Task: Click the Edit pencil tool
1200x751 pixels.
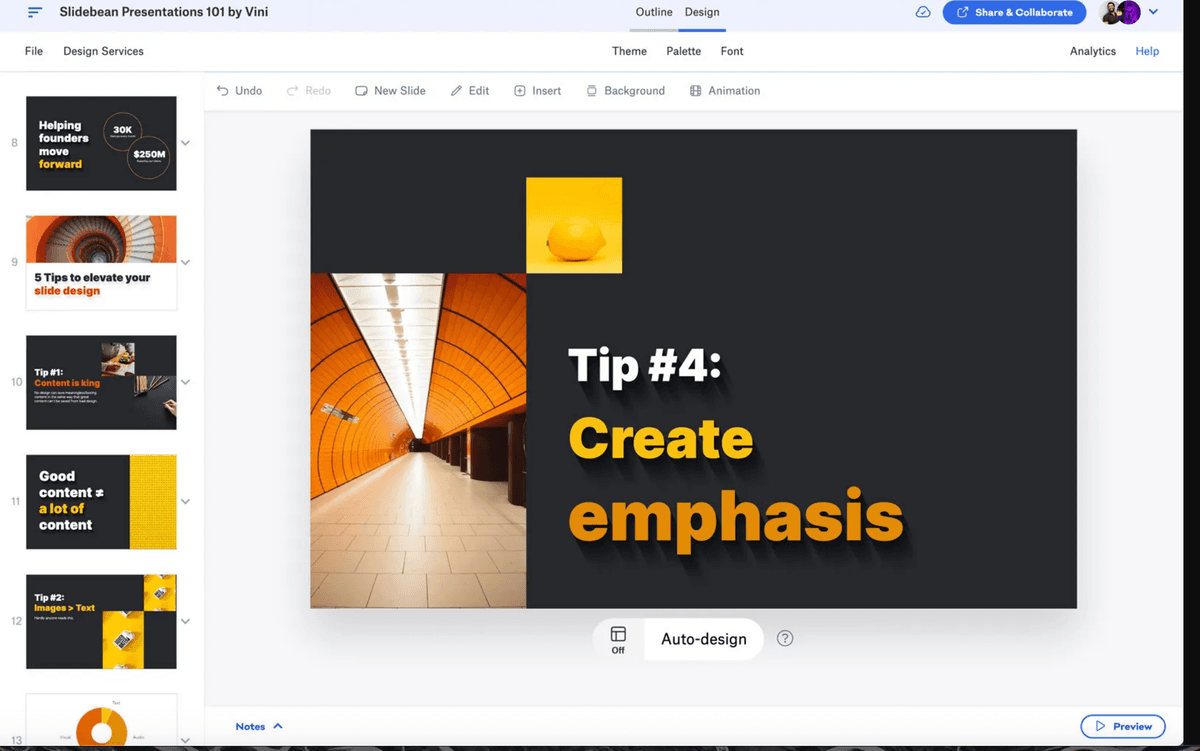Action: pos(469,91)
